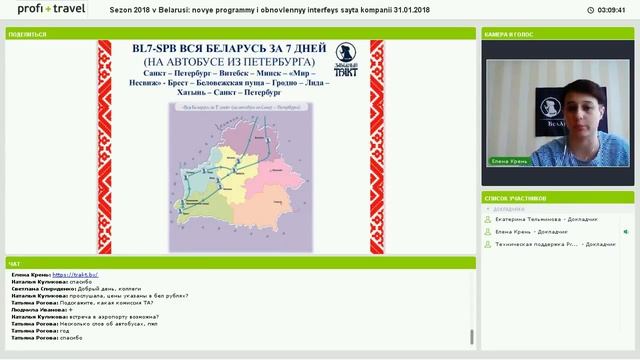This screenshot has width=640, height=360.
Task: Select participant Елена Крень - Докладчик
Action: pyautogui.click(x=531, y=232)
